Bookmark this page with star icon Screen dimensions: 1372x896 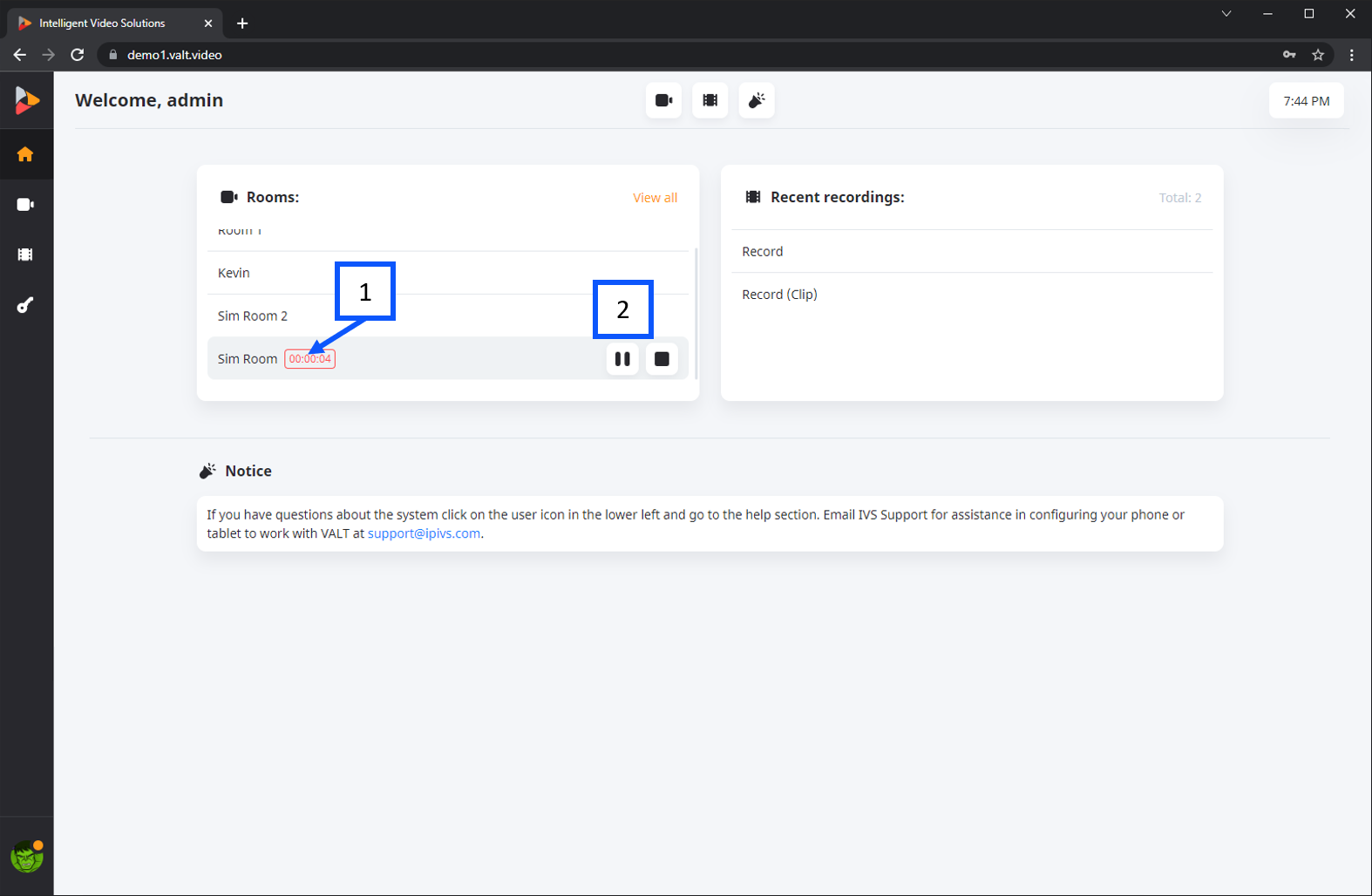pos(1318,55)
